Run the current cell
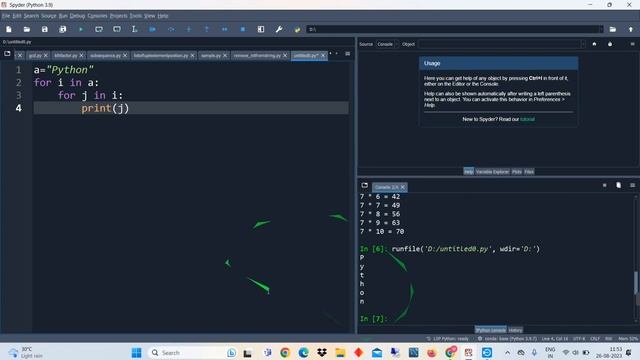 click(x=99, y=29)
